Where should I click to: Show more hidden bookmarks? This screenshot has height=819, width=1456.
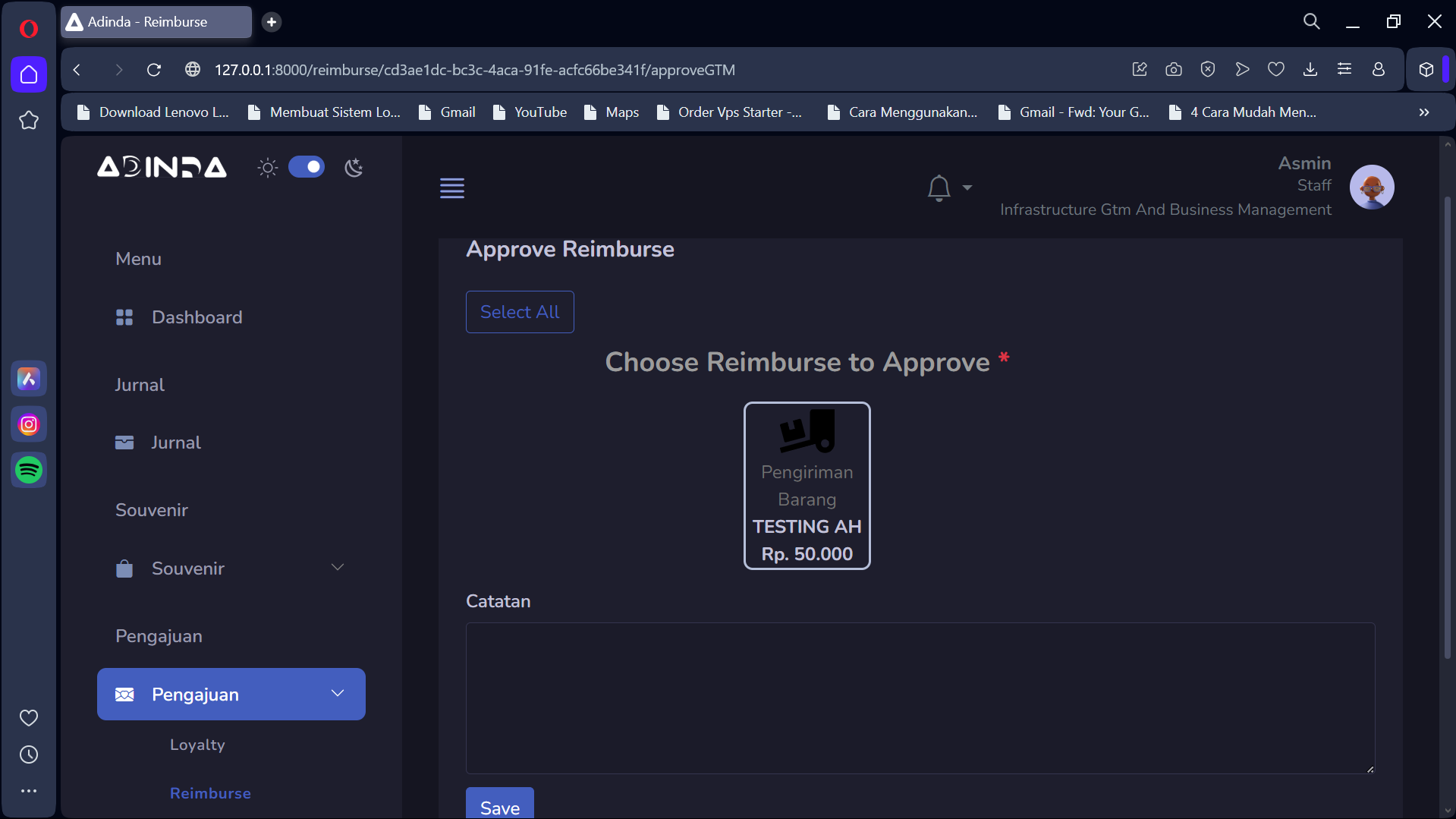point(1424,112)
